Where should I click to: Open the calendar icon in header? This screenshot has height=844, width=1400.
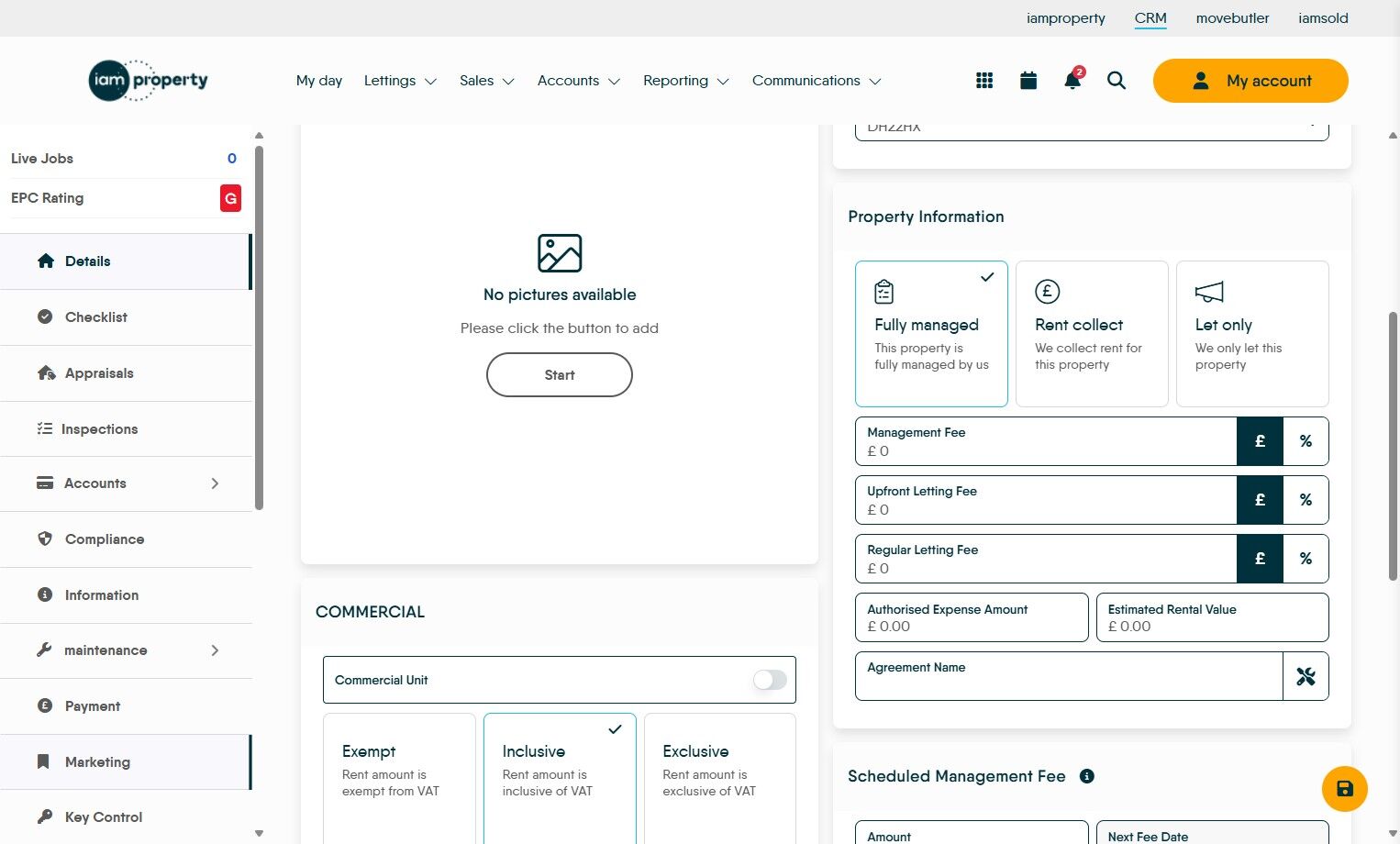pos(1028,81)
